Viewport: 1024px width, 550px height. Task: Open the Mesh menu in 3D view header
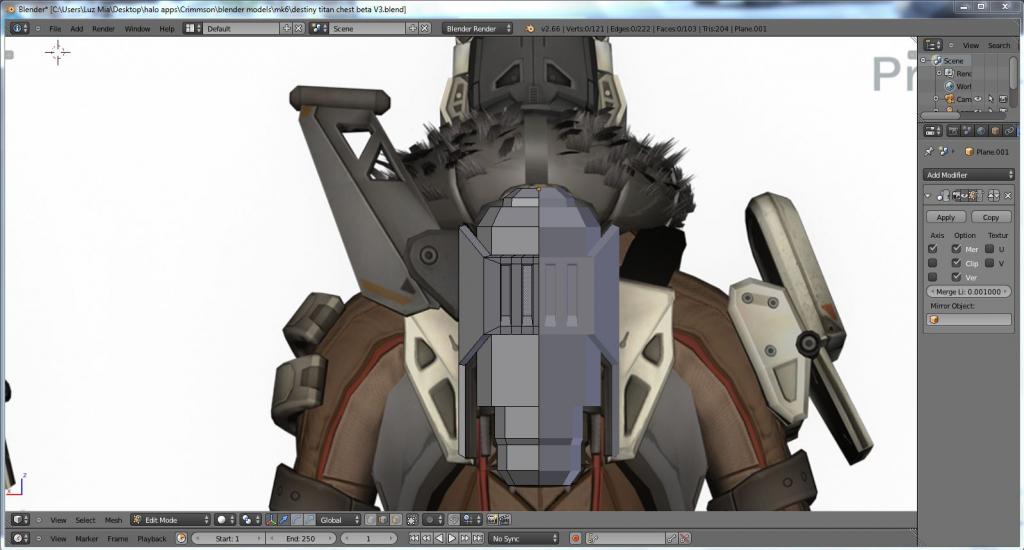tap(113, 520)
